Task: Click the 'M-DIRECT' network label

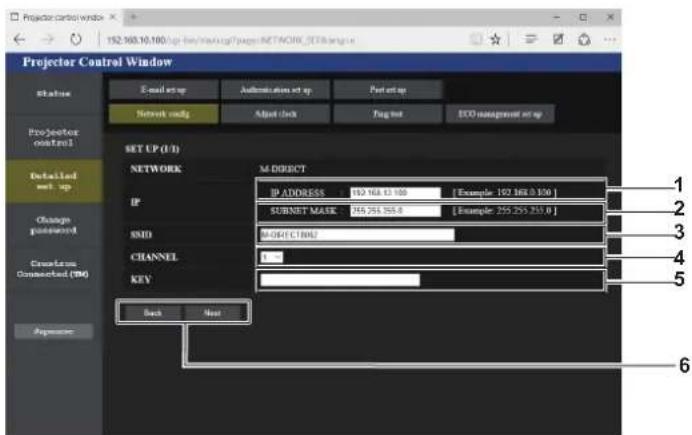Action: 282,169
